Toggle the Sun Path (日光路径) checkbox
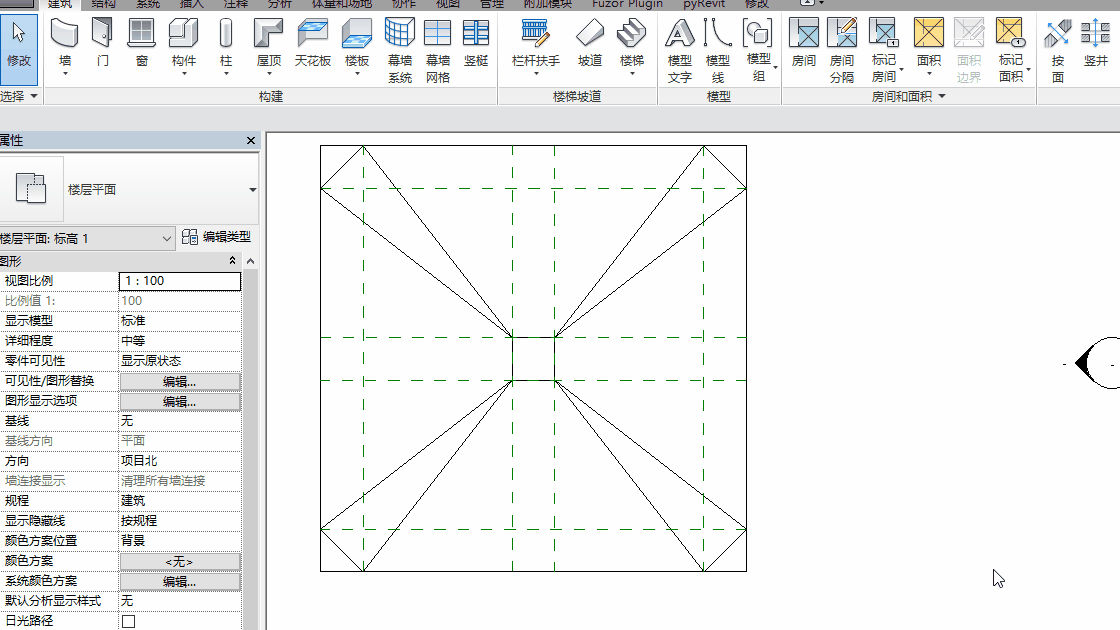 [128, 621]
